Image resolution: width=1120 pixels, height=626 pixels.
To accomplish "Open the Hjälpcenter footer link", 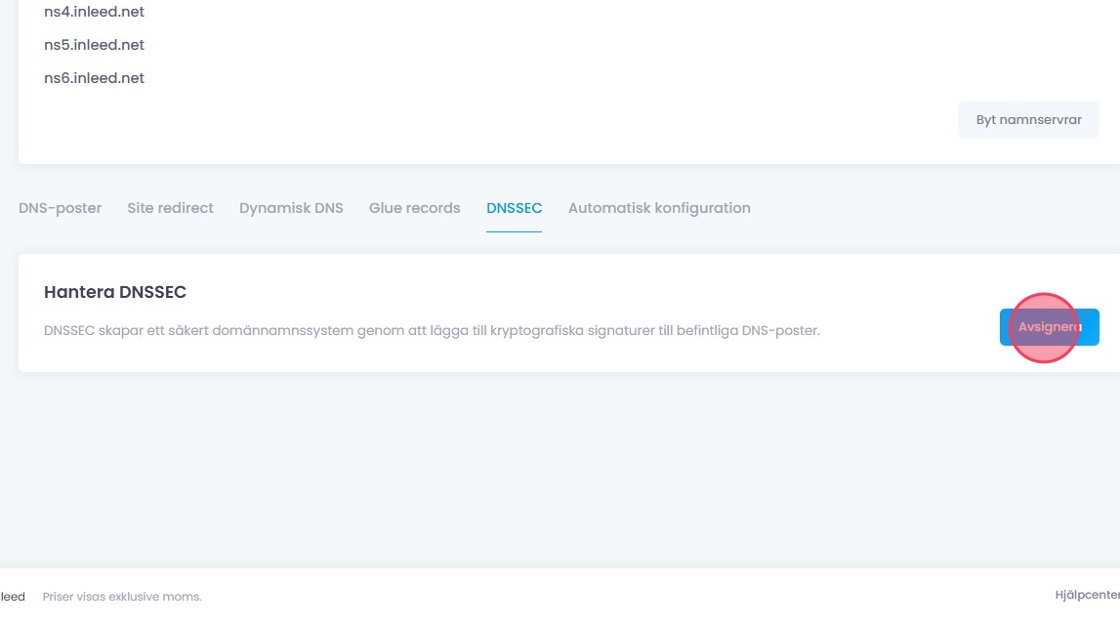I will tap(1087, 596).
